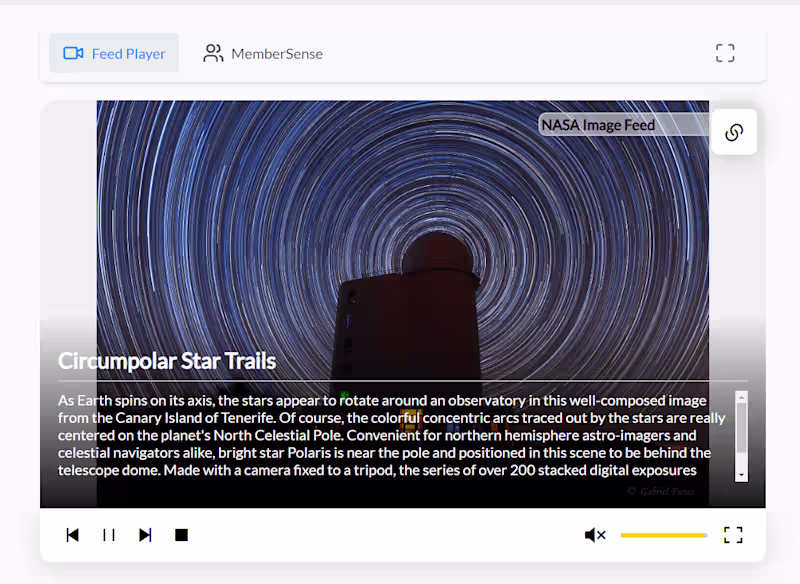
Task: Toggle player fullscreen in the control bar
Action: pyautogui.click(x=733, y=535)
